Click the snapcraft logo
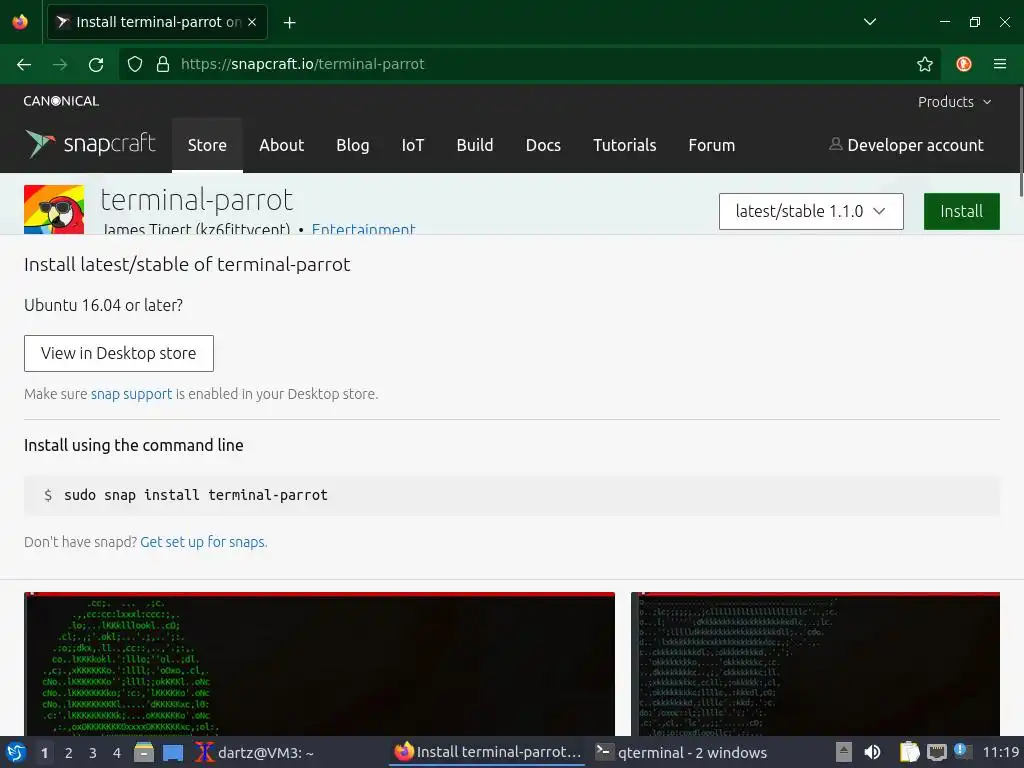Screen dimensions: 1024x768 (x=90, y=144)
